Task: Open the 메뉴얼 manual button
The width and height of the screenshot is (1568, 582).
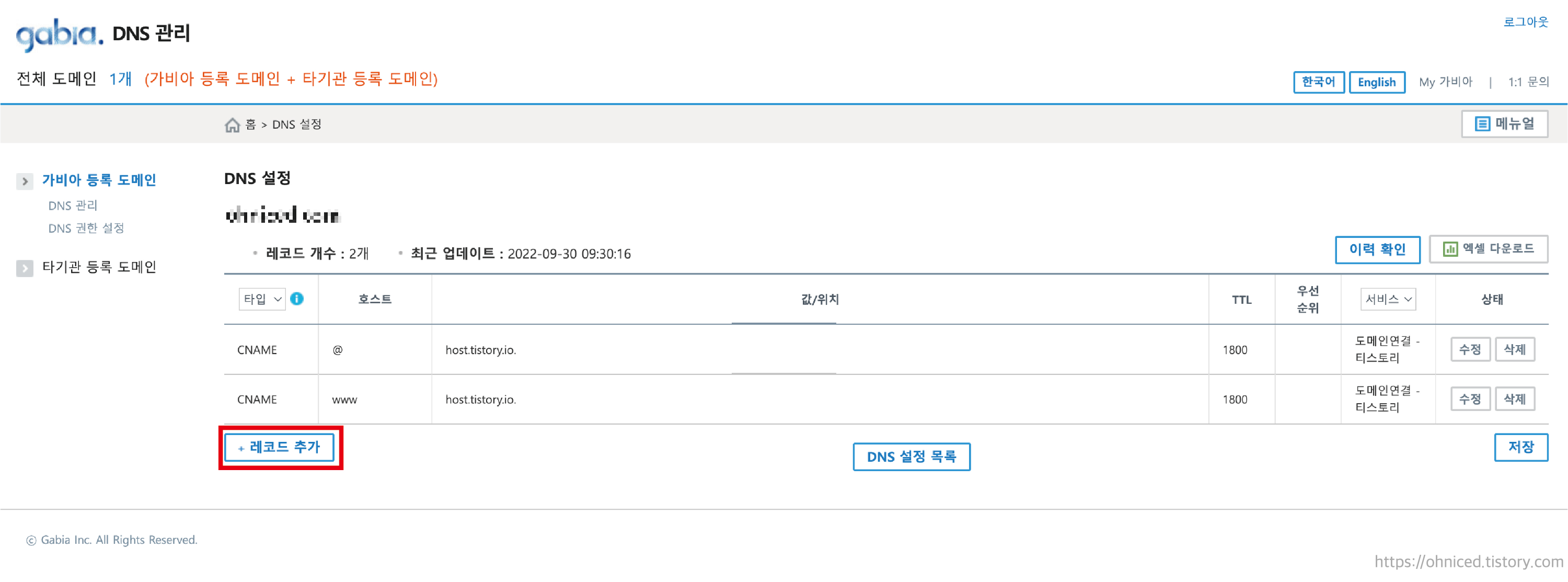Action: 1504,124
